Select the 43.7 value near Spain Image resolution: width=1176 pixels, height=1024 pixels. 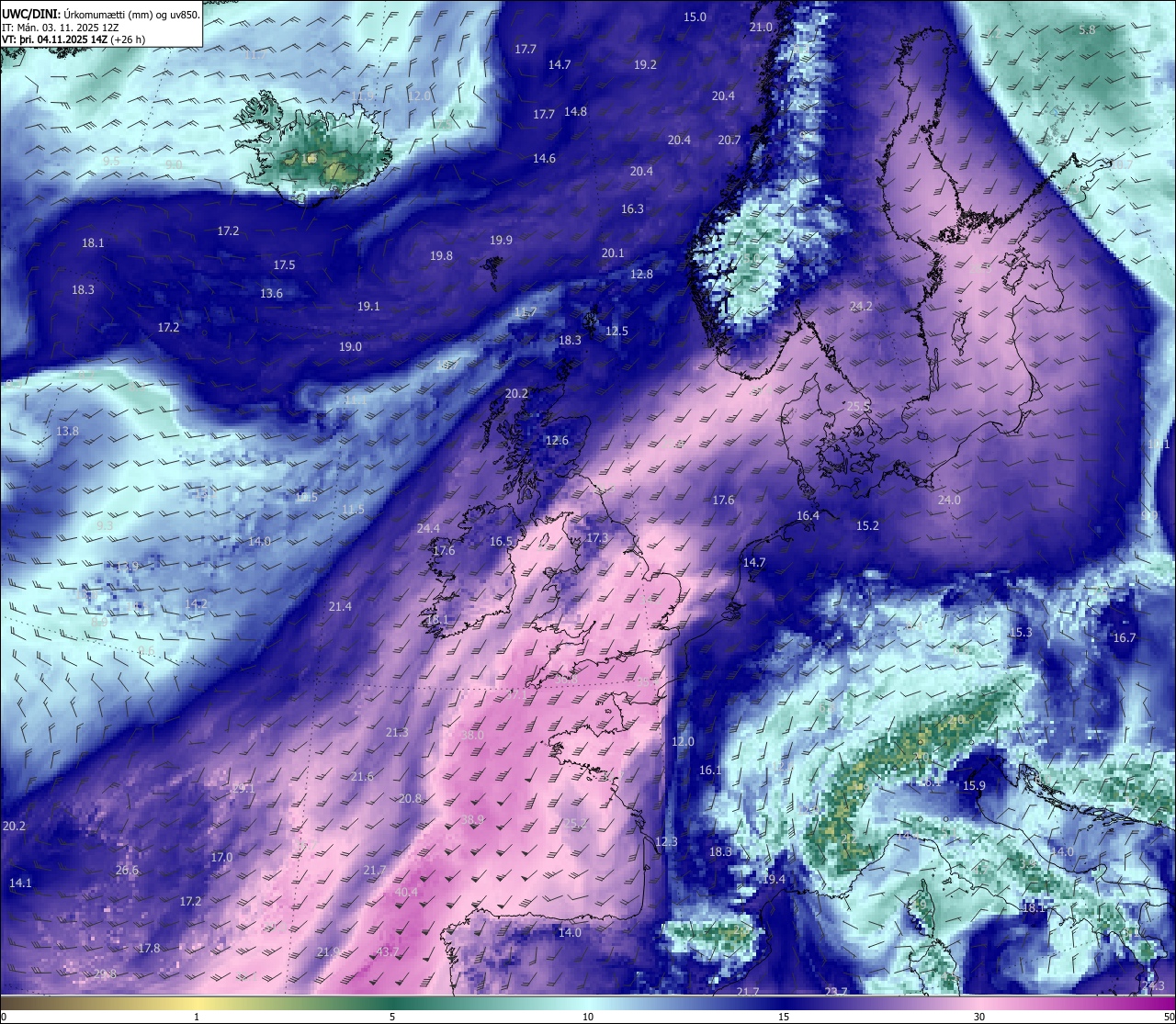388,952
